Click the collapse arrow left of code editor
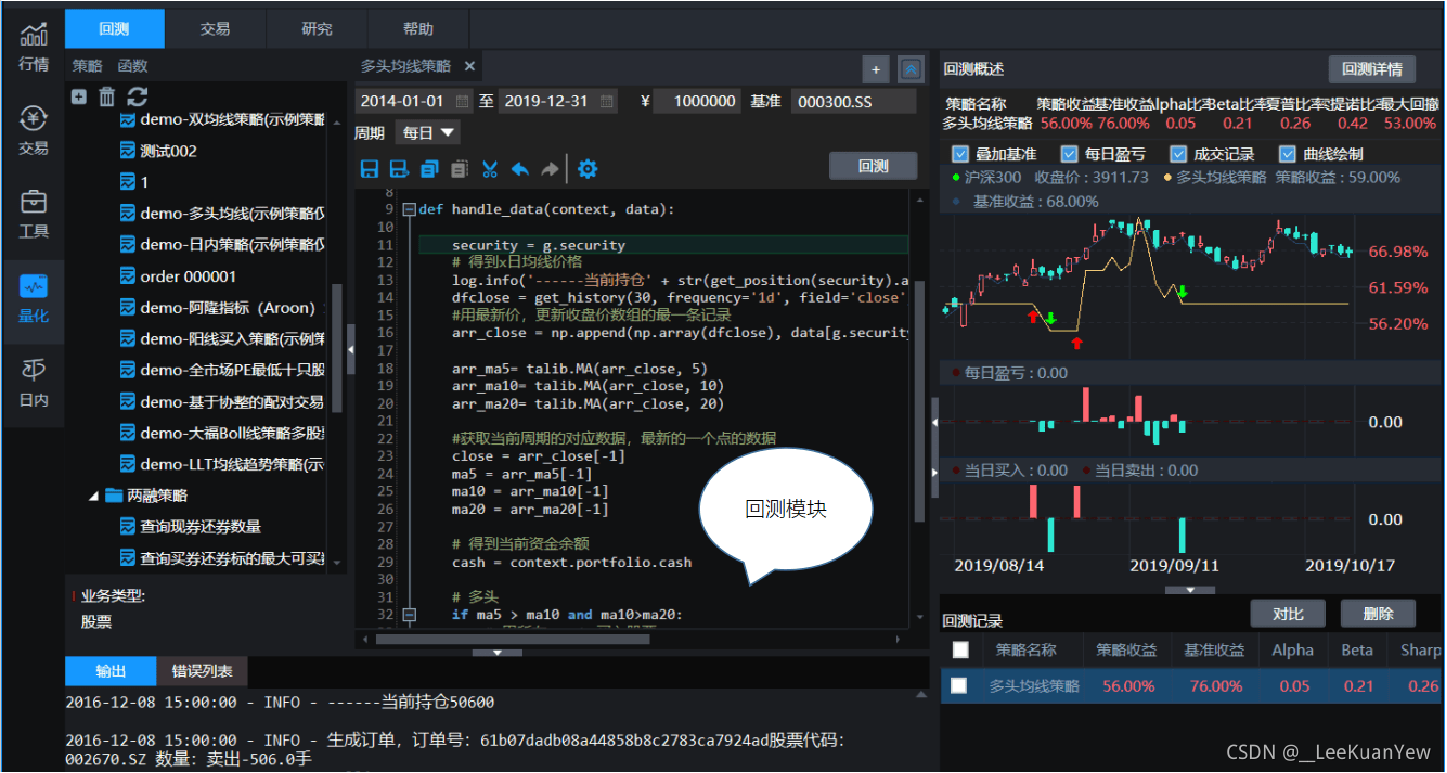 (x=351, y=349)
